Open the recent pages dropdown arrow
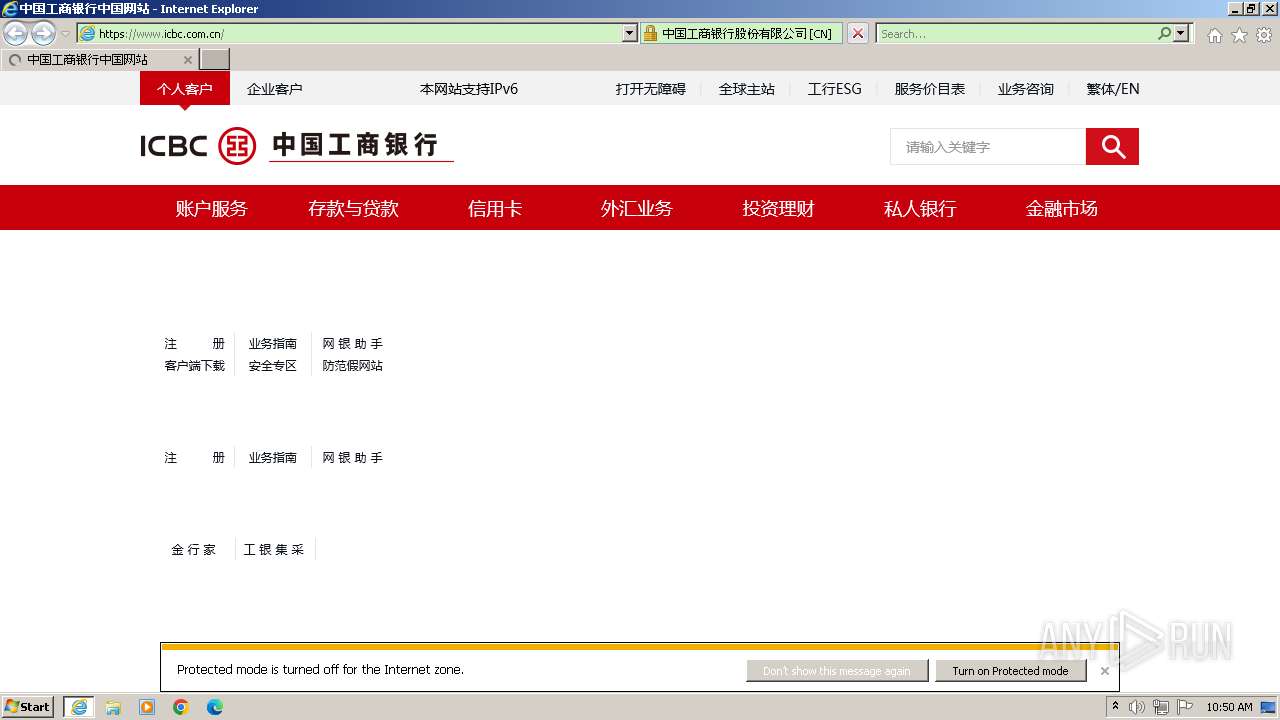Screen dimensions: 1280x720 click(65, 33)
